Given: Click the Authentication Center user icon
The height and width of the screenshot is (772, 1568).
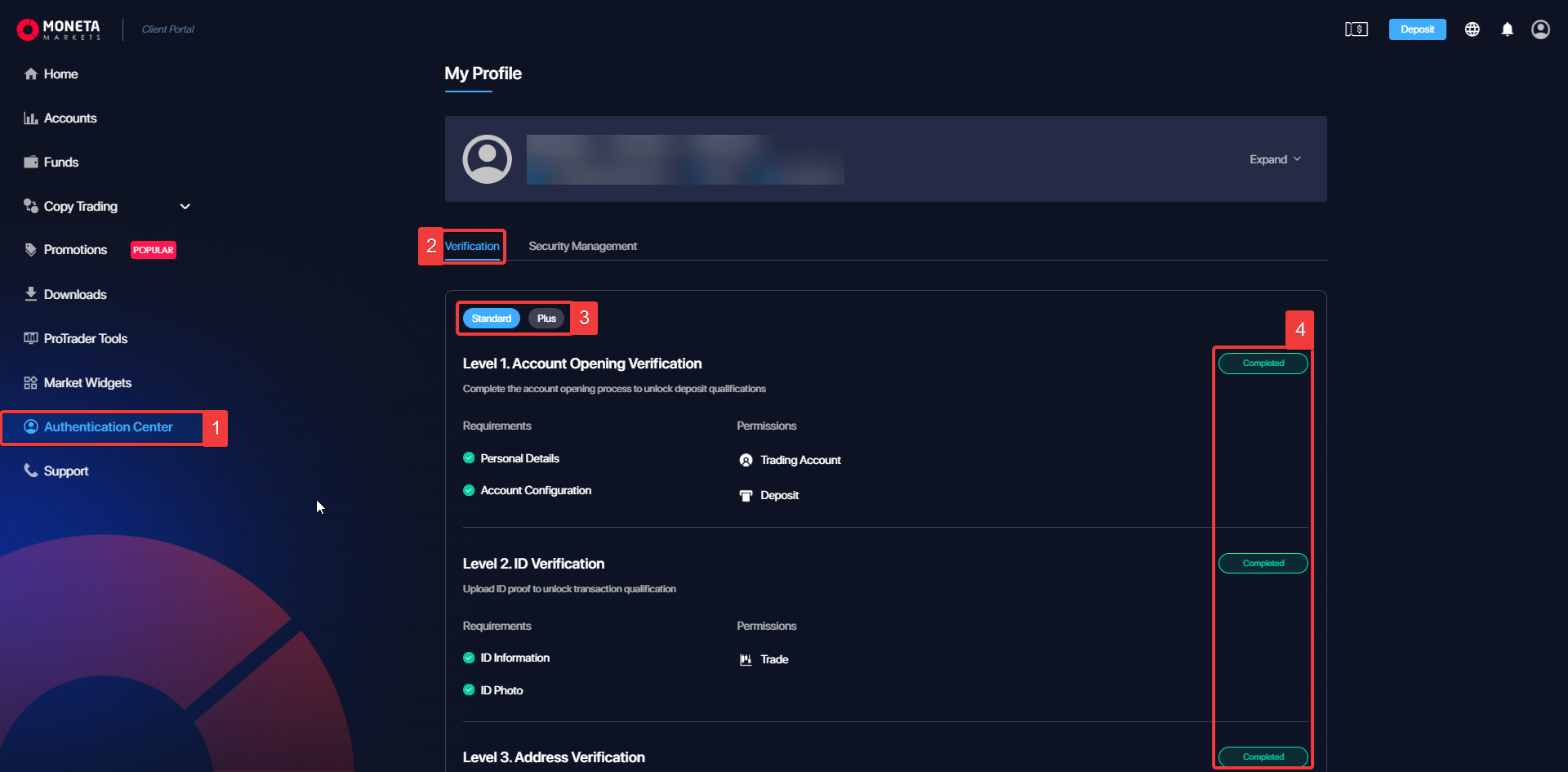Looking at the screenshot, I should pos(31,426).
